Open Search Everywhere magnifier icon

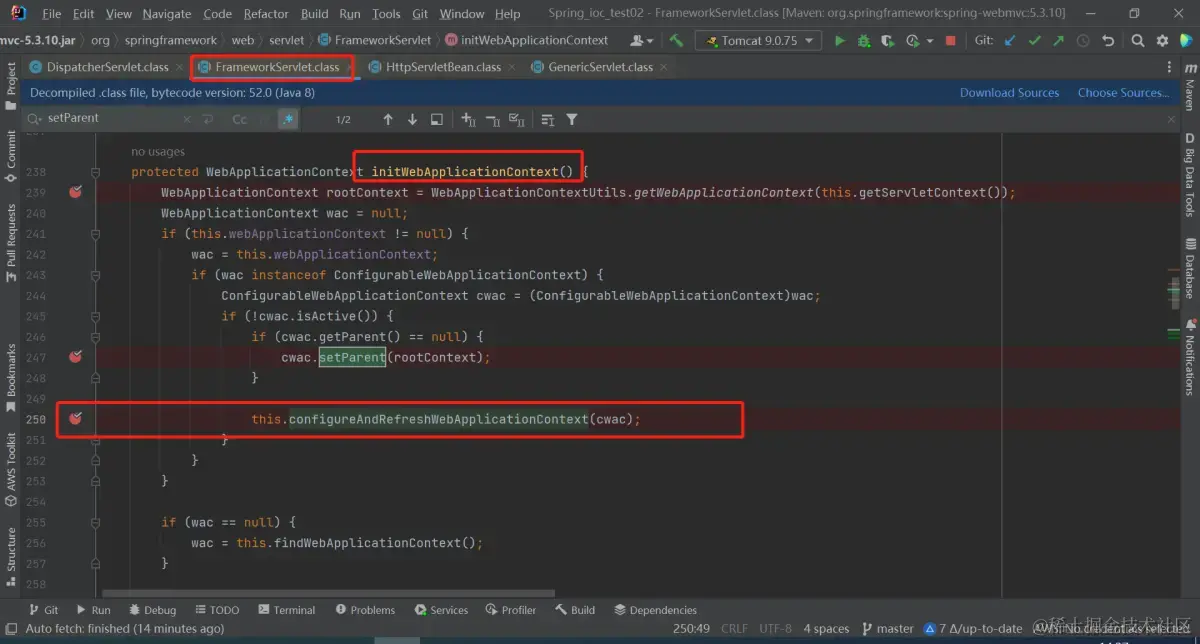[1138, 41]
